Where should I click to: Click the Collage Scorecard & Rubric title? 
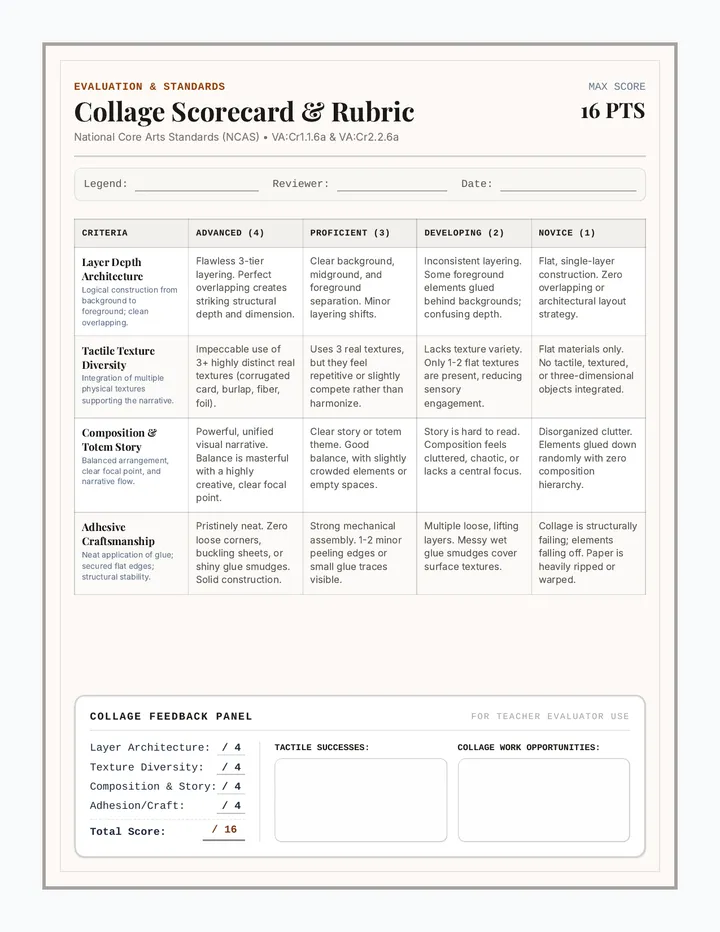point(244,112)
